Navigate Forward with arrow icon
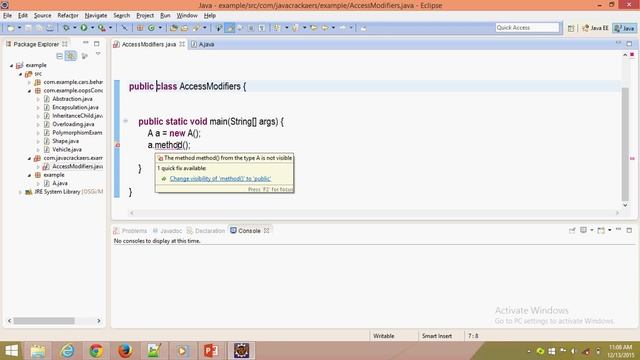The width and height of the screenshot is (640, 360). pyautogui.click(x=343, y=28)
